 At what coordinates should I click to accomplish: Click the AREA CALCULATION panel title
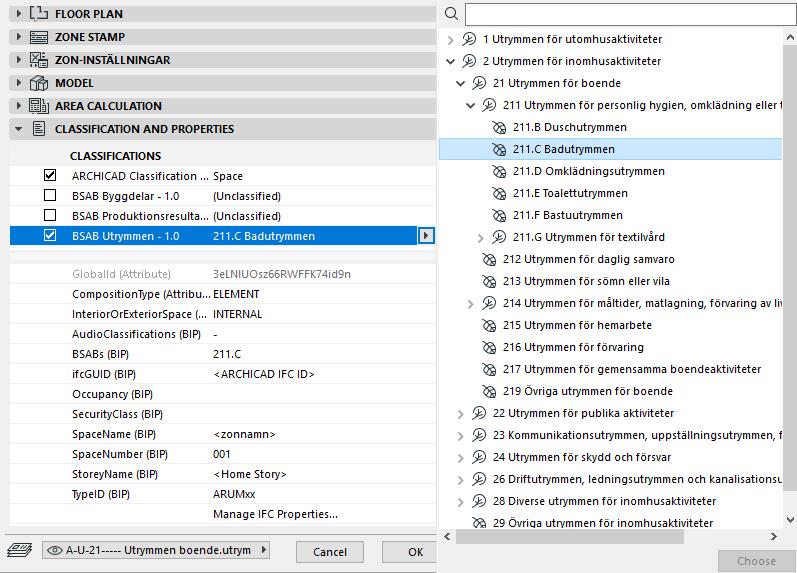point(108,106)
